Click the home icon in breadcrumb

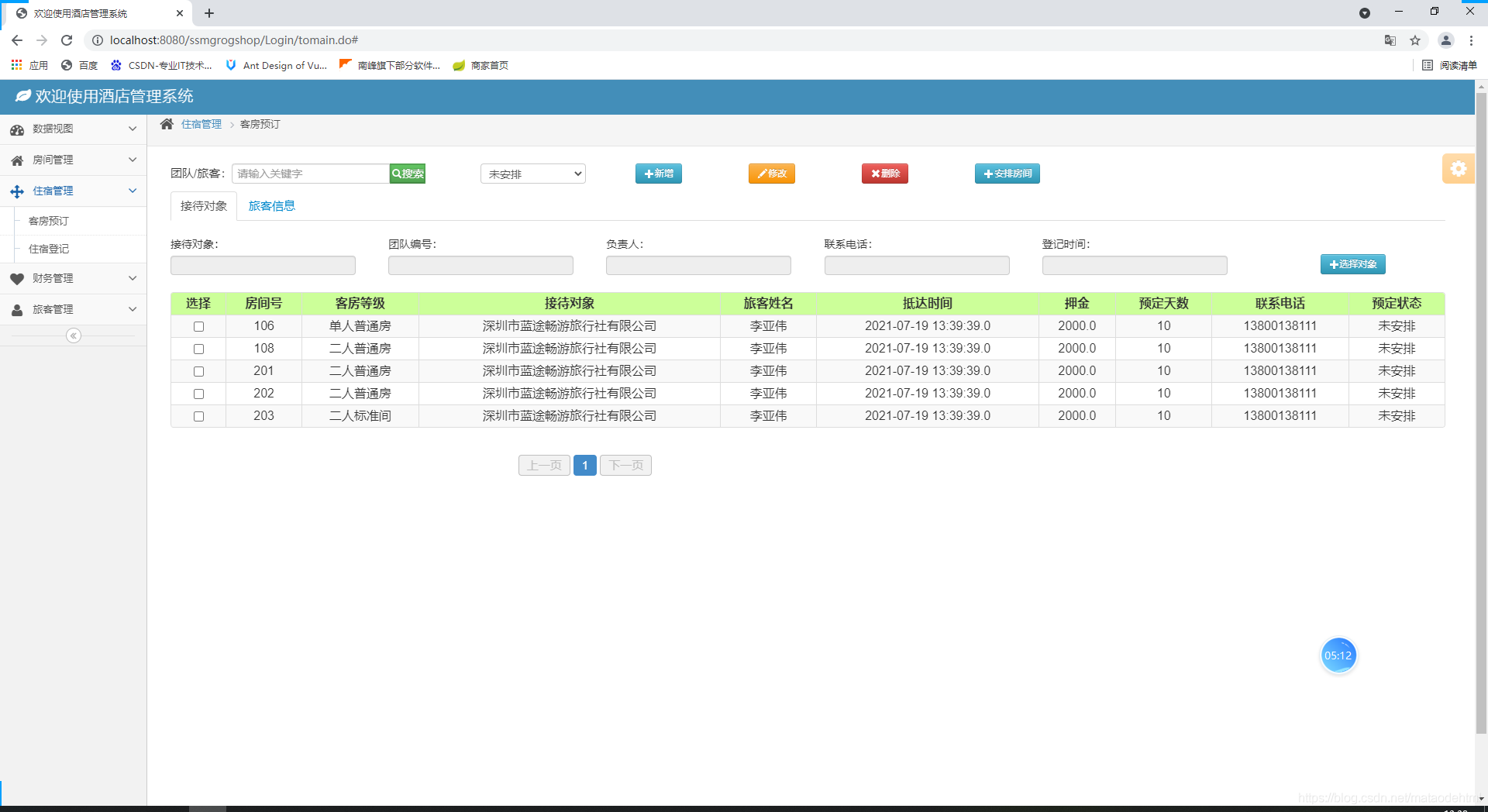click(x=167, y=124)
